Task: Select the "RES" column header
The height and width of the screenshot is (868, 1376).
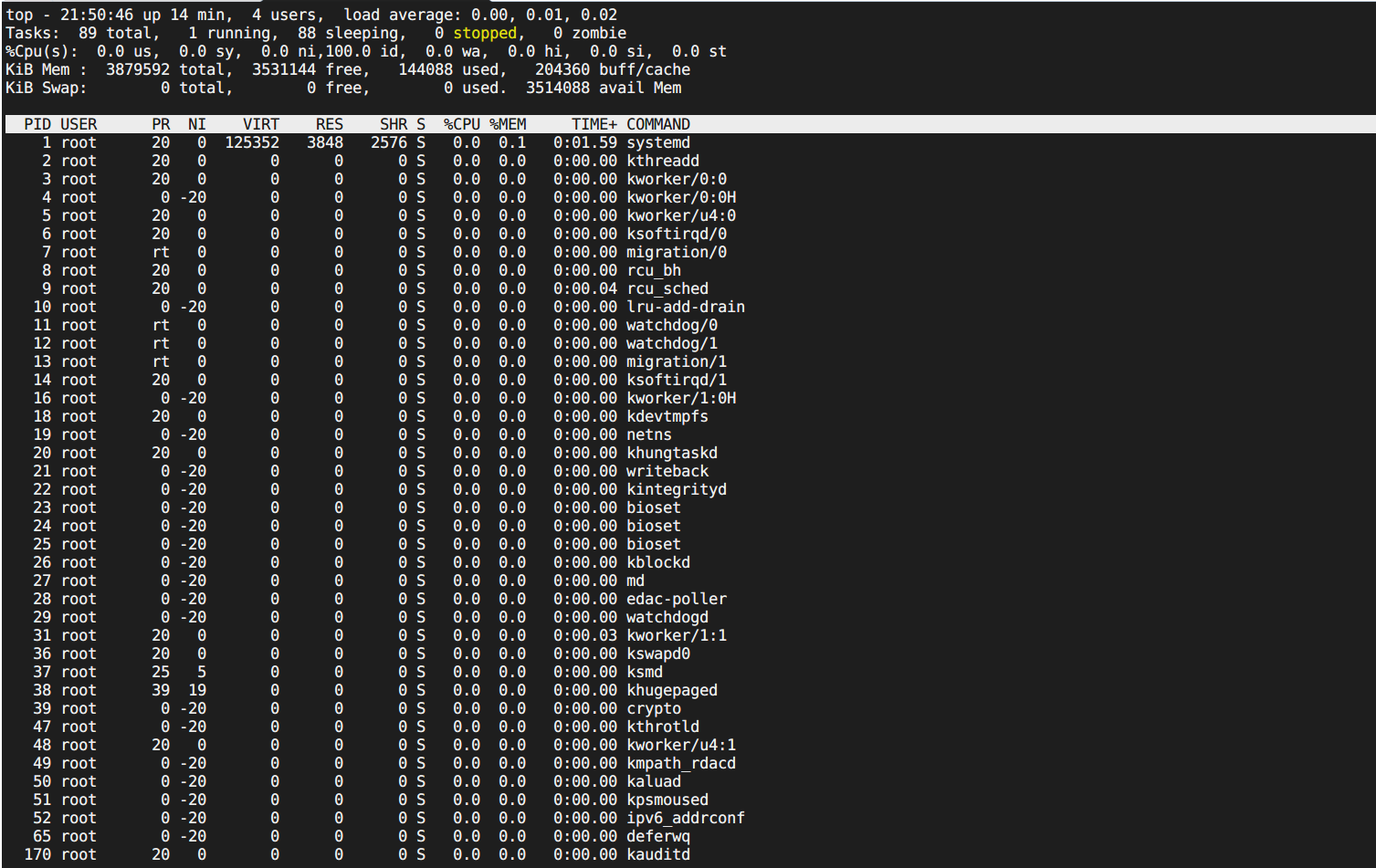Action: (x=330, y=124)
